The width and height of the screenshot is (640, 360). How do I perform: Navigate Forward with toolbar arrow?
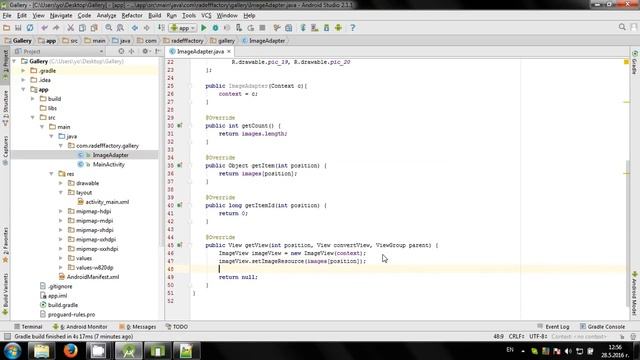(x=147, y=28)
